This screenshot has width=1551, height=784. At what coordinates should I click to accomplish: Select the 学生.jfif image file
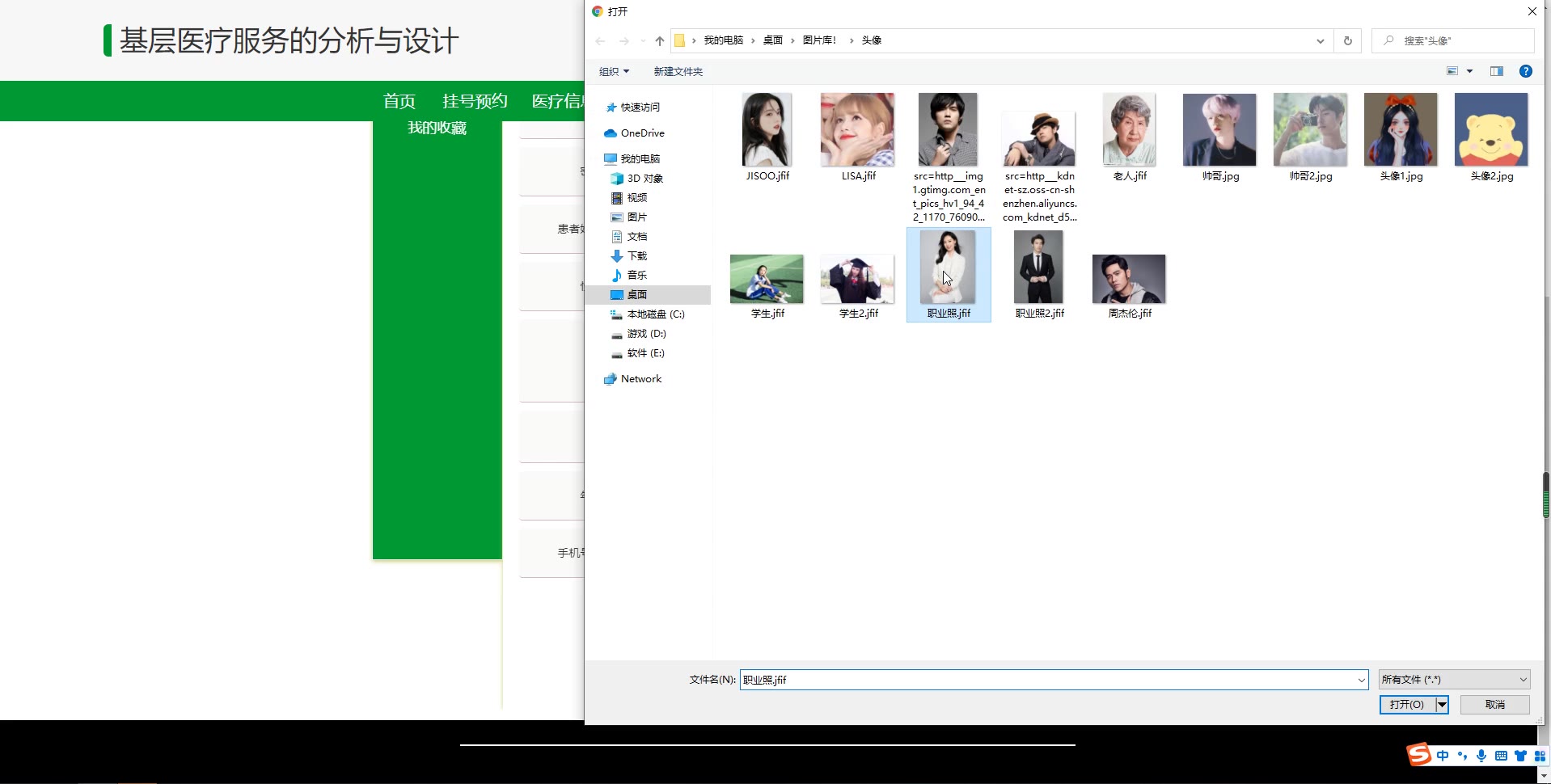click(x=767, y=287)
